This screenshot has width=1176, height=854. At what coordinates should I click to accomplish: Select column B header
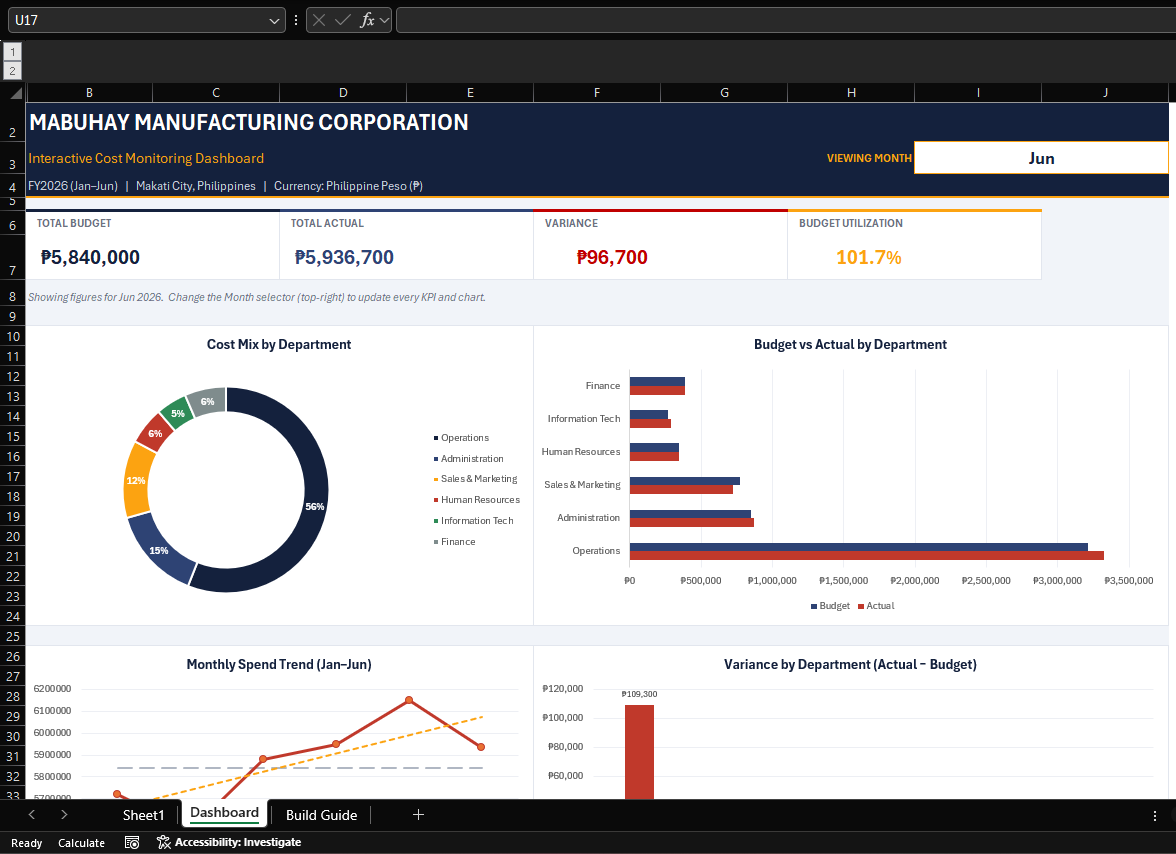point(89,93)
